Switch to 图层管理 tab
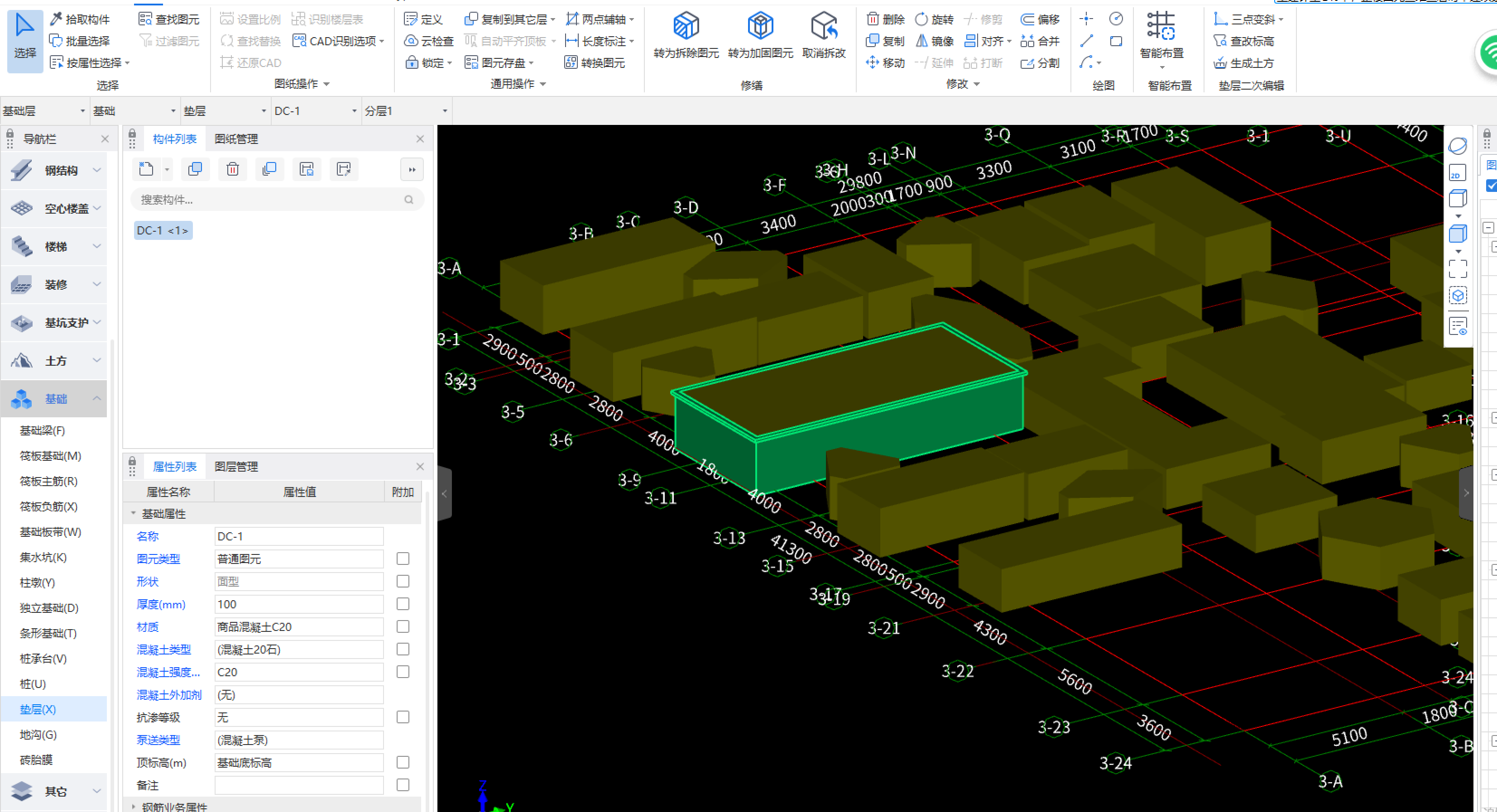The height and width of the screenshot is (812, 1497). pyautogui.click(x=236, y=466)
